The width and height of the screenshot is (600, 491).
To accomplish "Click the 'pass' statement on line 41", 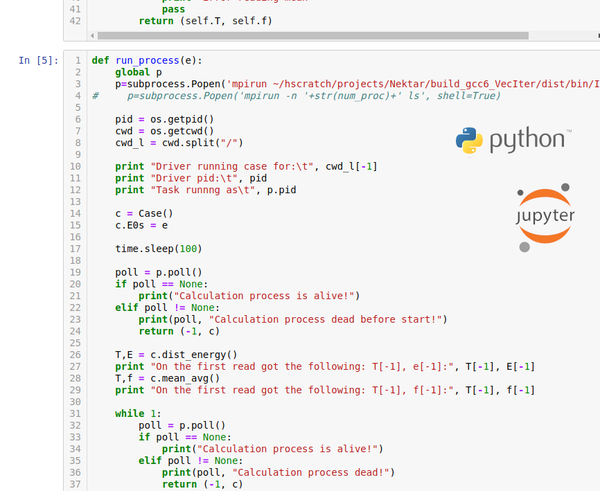I will click(173, 10).
